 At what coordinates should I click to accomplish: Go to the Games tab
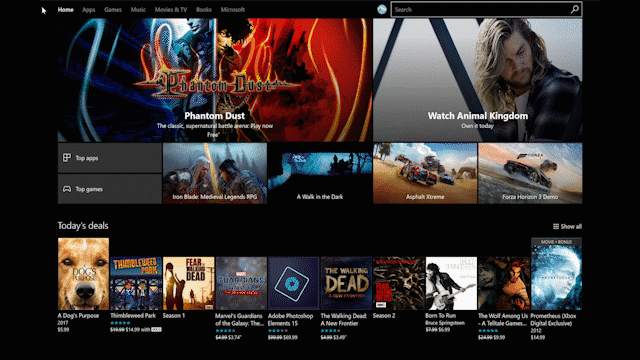click(113, 9)
